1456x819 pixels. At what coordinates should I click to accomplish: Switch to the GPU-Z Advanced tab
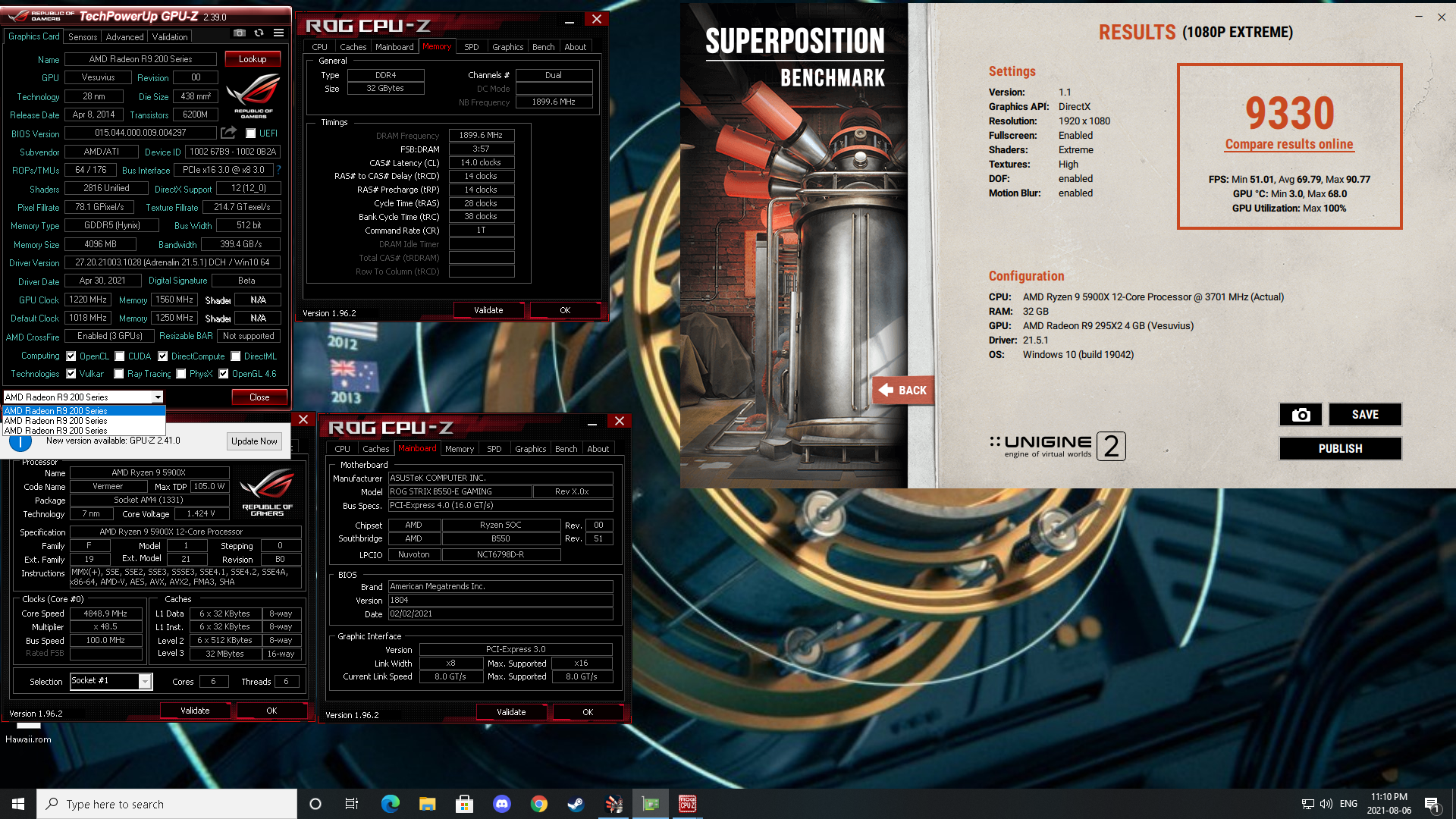(124, 36)
